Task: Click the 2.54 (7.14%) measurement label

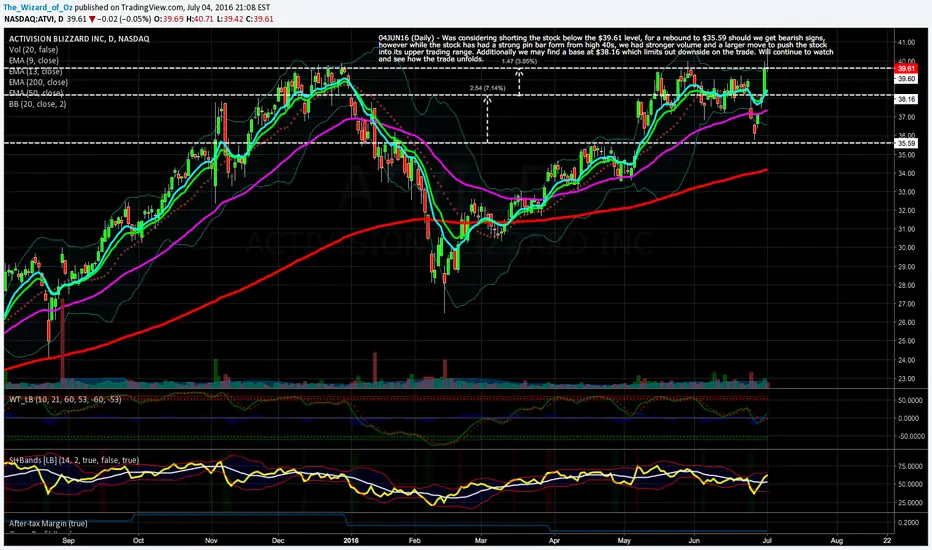Action: point(487,88)
